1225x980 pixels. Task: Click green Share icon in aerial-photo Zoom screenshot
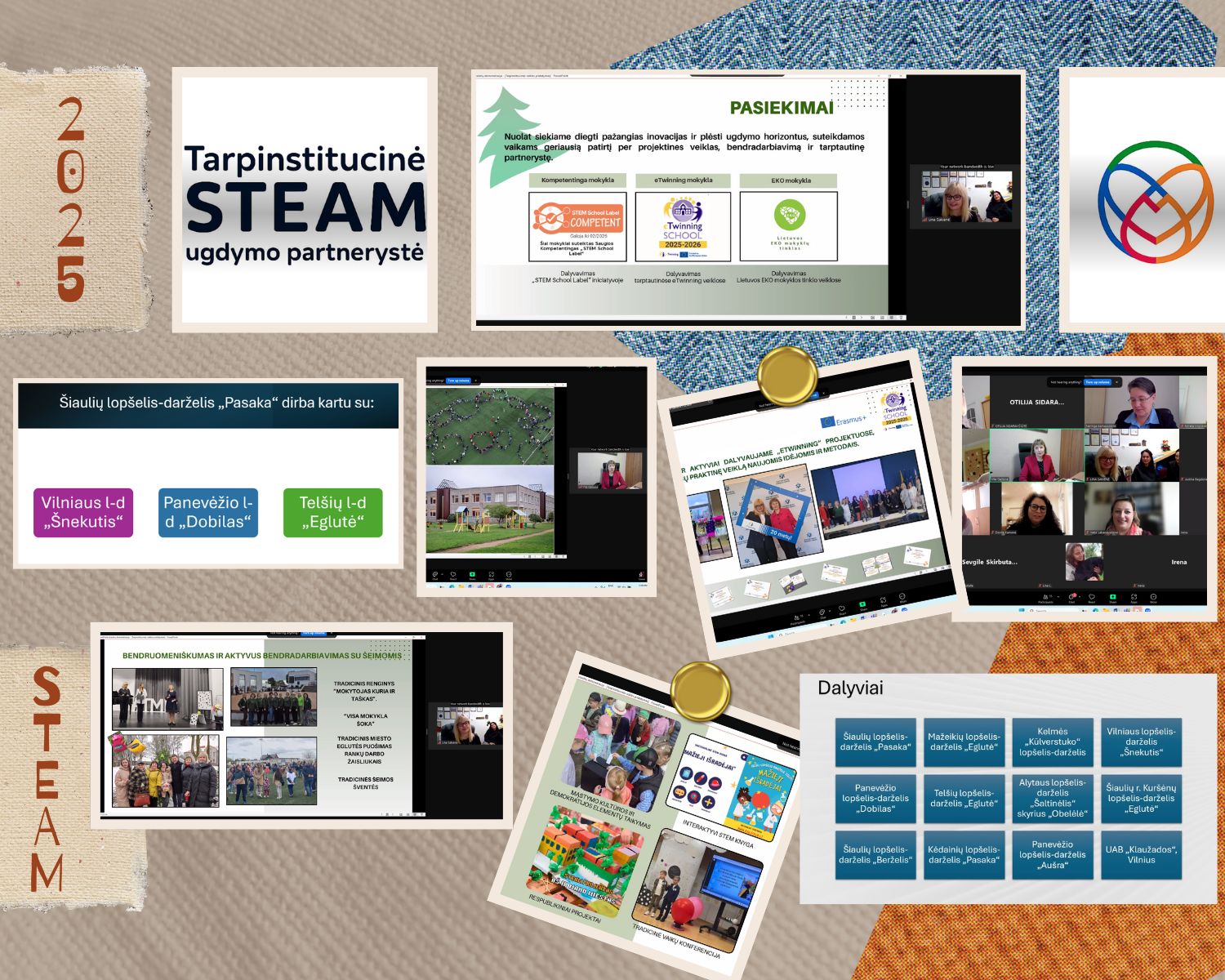click(x=472, y=576)
